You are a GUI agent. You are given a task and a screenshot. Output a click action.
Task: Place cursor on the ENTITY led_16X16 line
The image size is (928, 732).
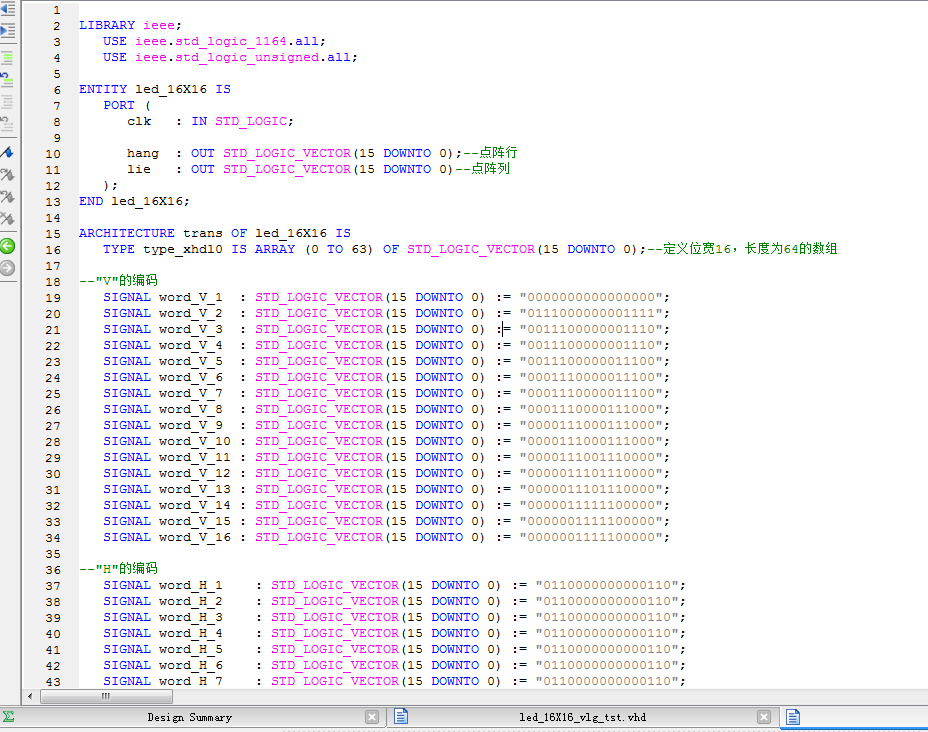[150, 89]
